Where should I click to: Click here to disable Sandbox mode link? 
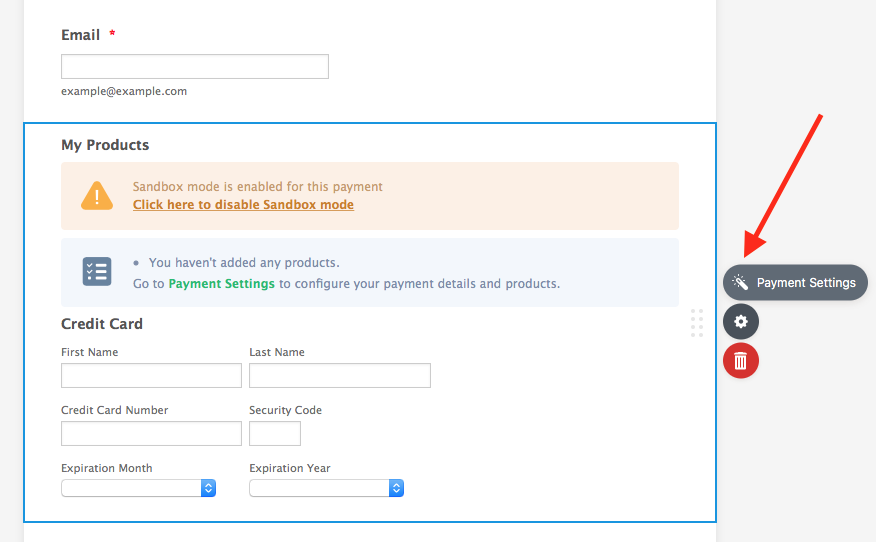[243, 205]
